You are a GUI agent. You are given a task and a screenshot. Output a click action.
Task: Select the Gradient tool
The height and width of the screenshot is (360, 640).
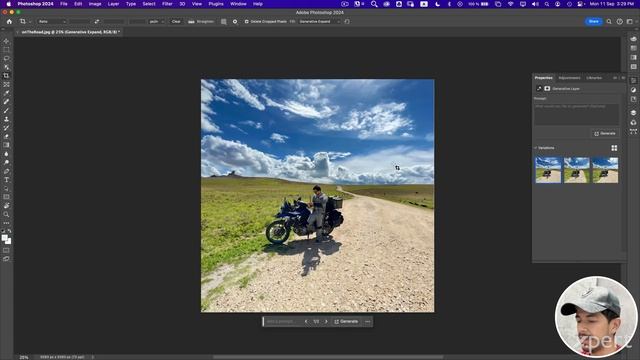click(6, 145)
